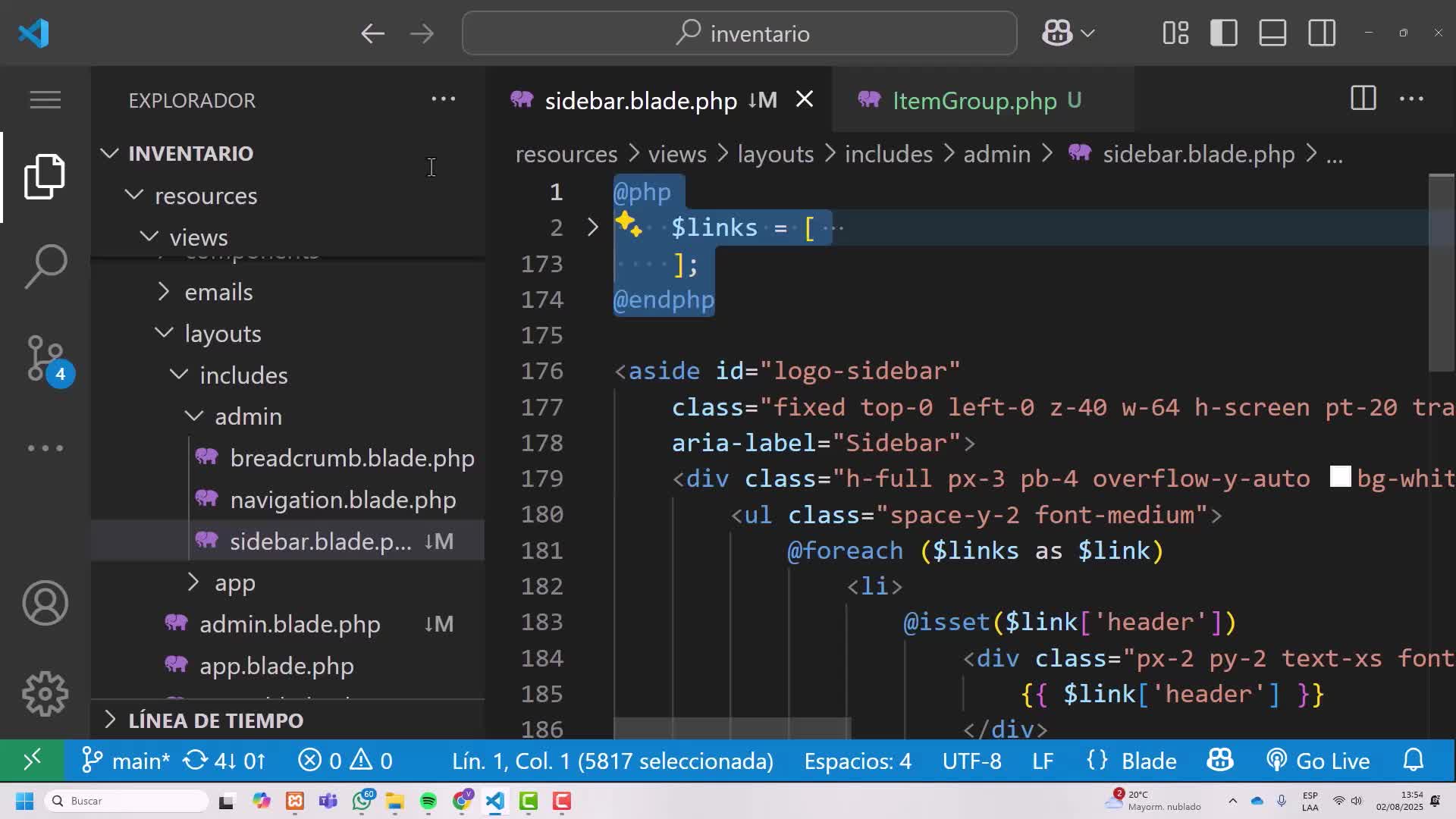Screen dimensions: 1456x819
Task: Toggle secondary side bar visibility
Action: point(1322,33)
